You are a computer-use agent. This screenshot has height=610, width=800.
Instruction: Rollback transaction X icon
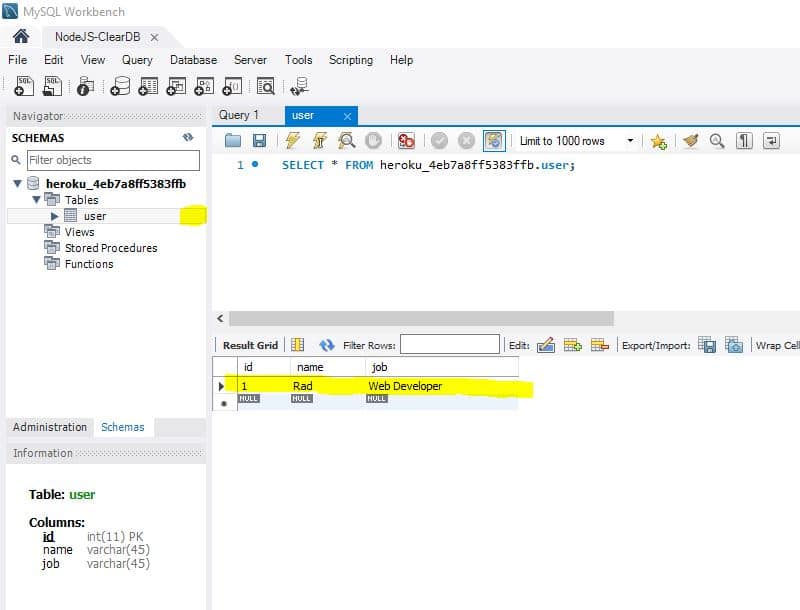pyautogui.click(x=466, y=140)
